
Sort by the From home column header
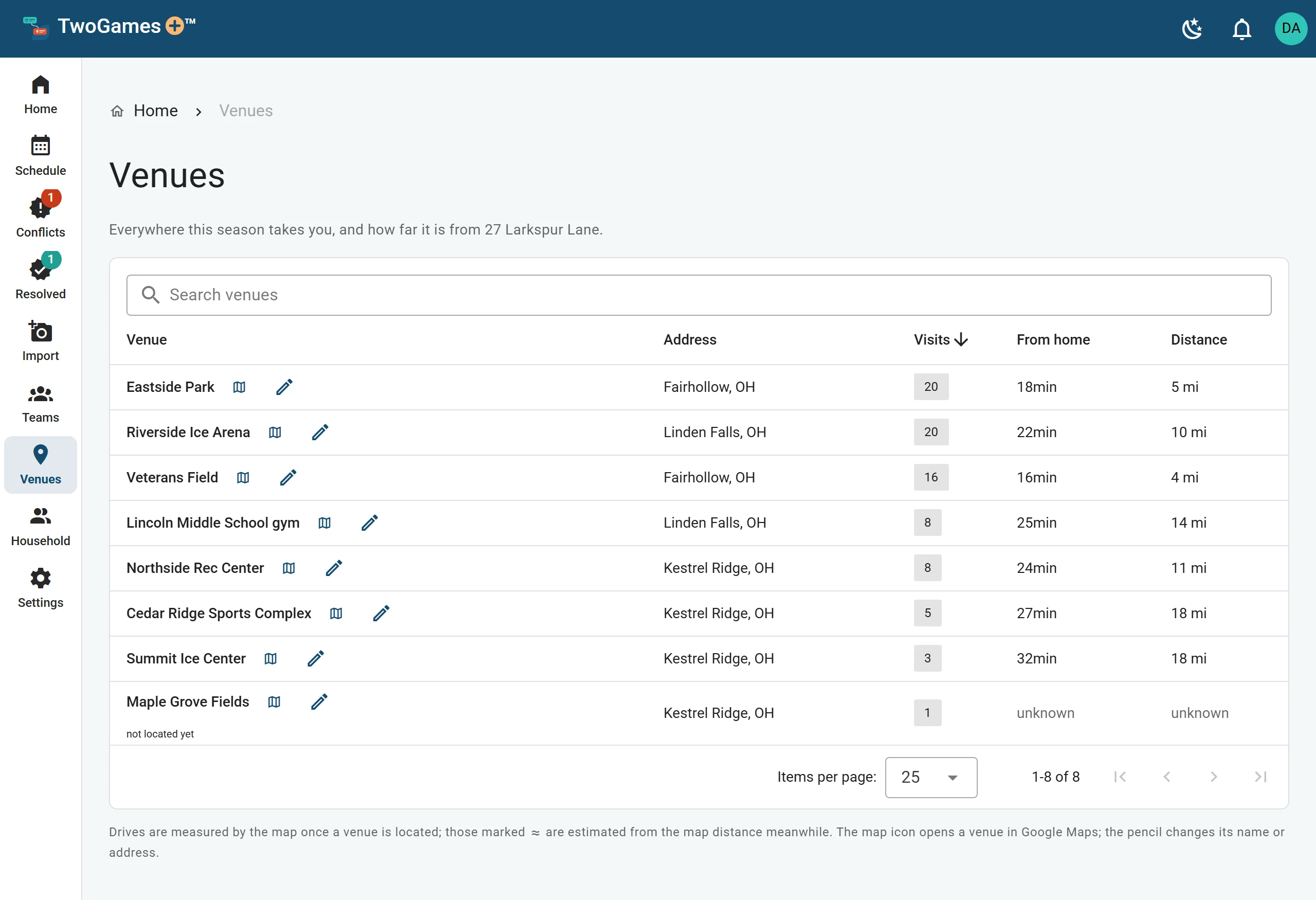click(x=1053, y=339)
